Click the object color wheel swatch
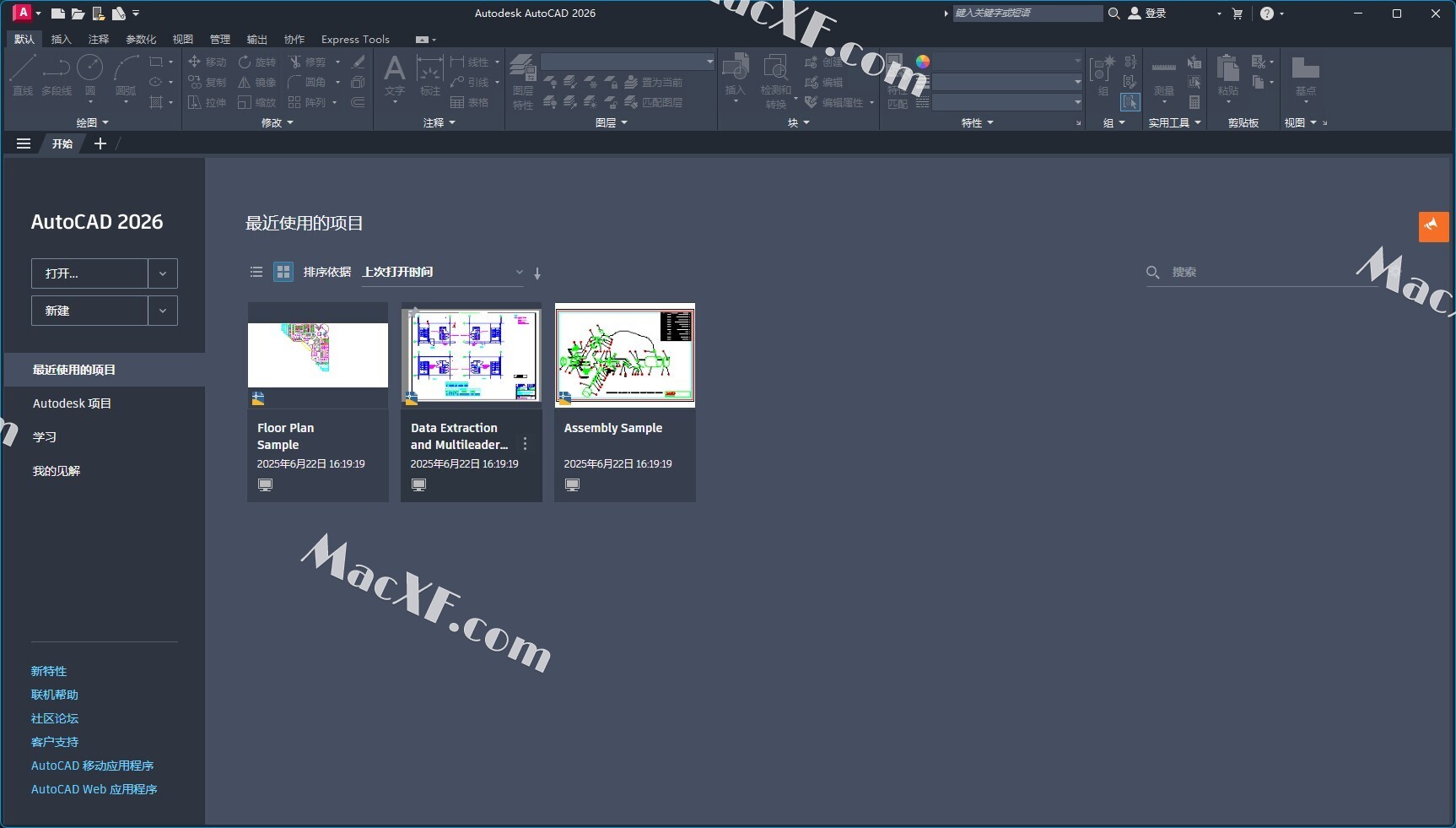1456x828 pixels. pos(923,62)
